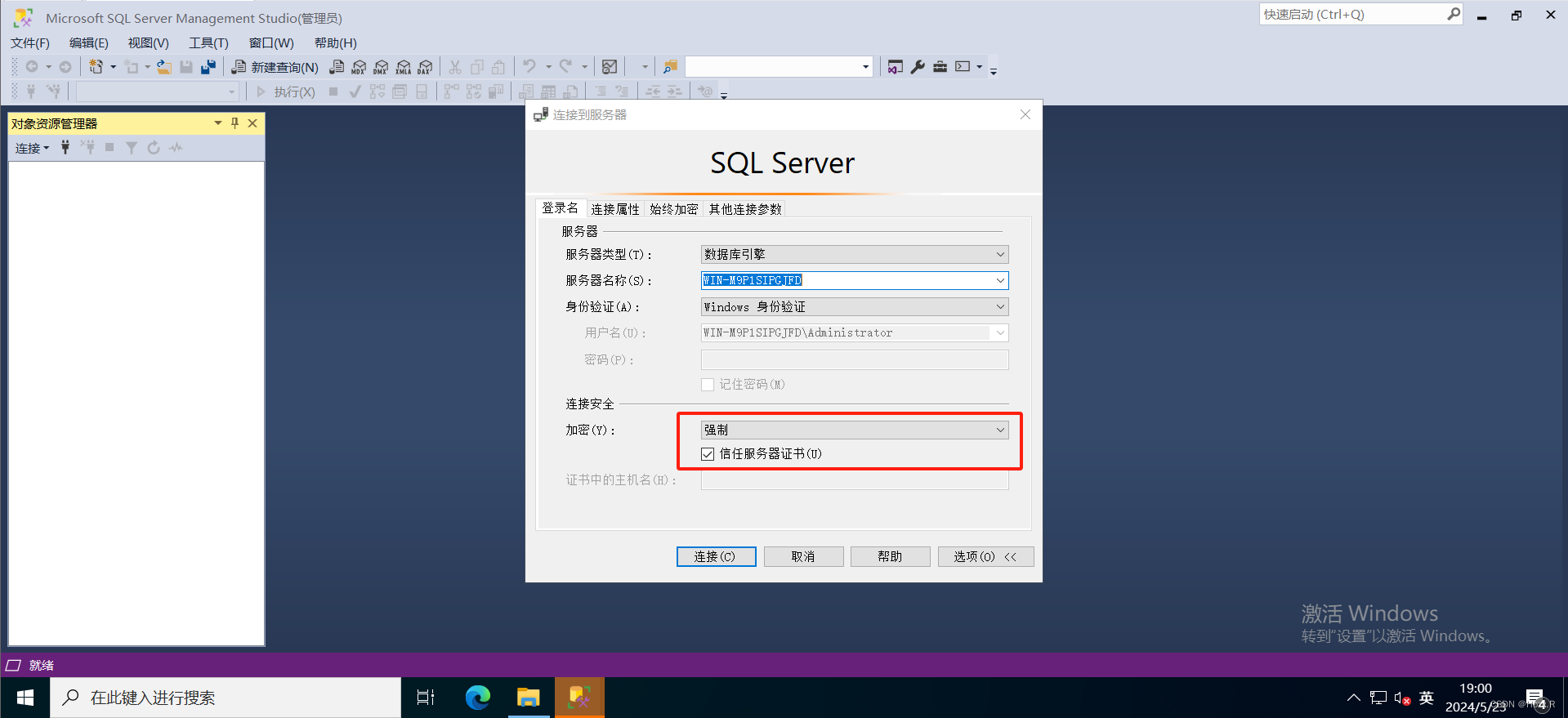Open Microsoft Edge from the taskbar
Image resolution: width=1568 pixels, height=718 pixels.
(478, 698)
